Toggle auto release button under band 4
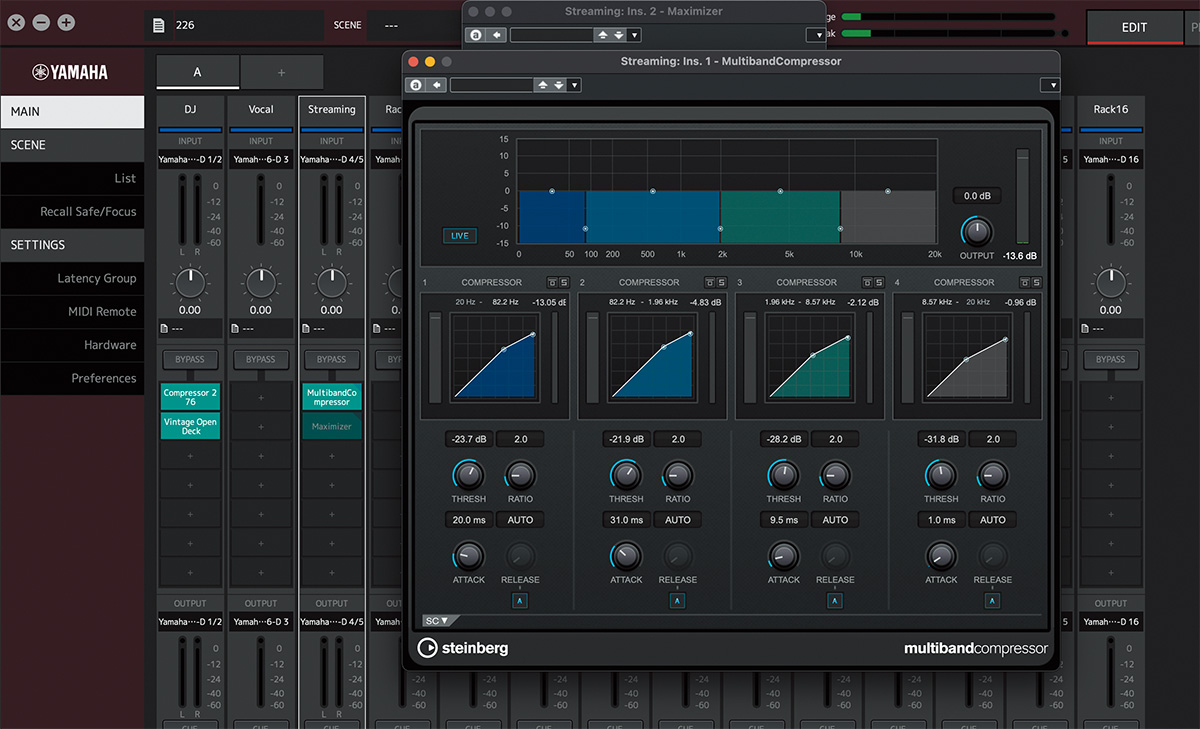Image resolution: width=1200 pixels, height=729 pixels. [992, 601]
